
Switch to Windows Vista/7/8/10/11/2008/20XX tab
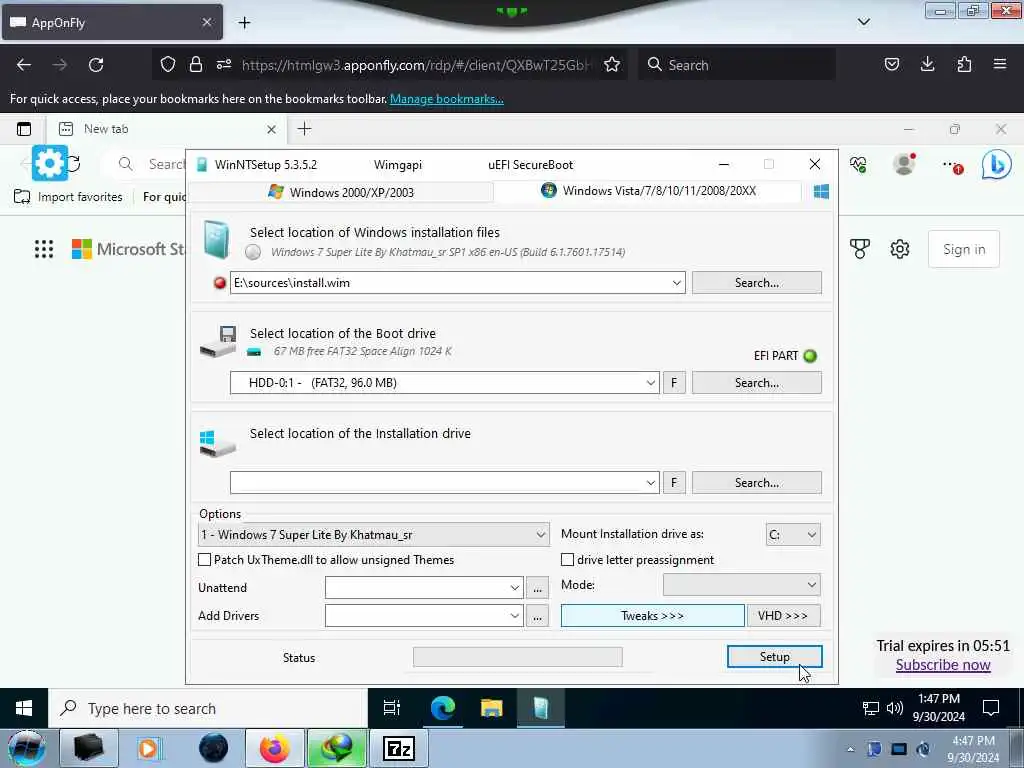[x=648, y=191]
